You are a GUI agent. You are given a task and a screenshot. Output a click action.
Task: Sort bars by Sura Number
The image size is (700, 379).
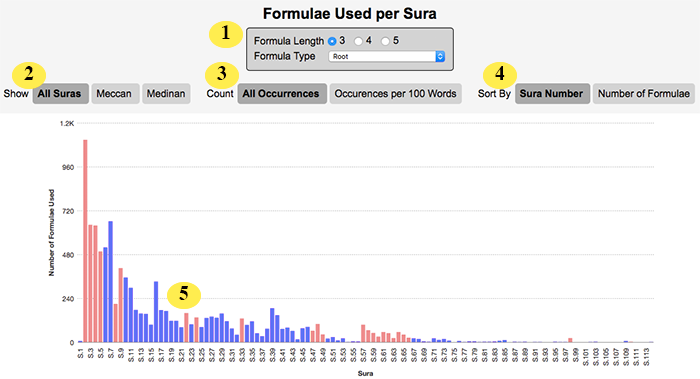pos(552,94)
